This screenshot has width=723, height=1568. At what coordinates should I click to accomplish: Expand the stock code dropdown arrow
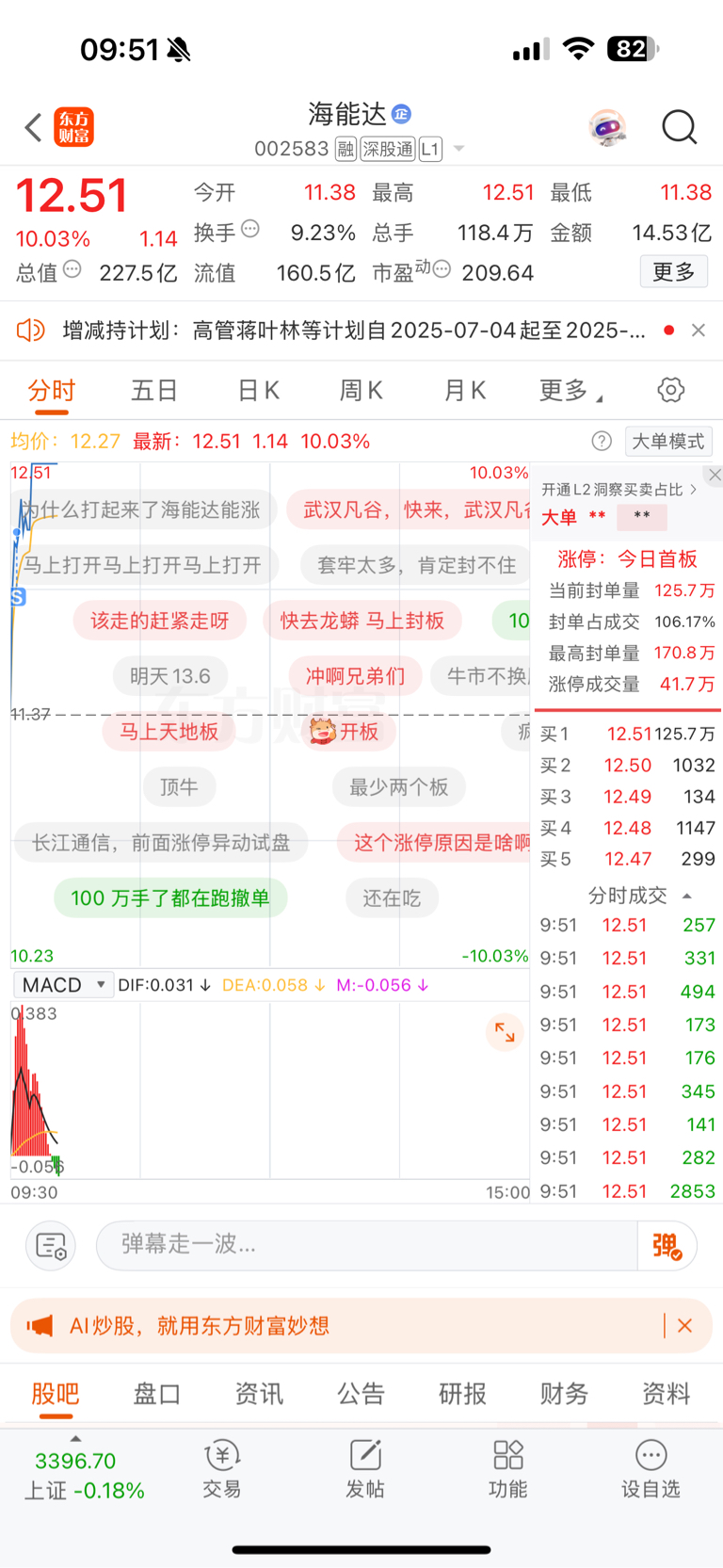point(459,149)
